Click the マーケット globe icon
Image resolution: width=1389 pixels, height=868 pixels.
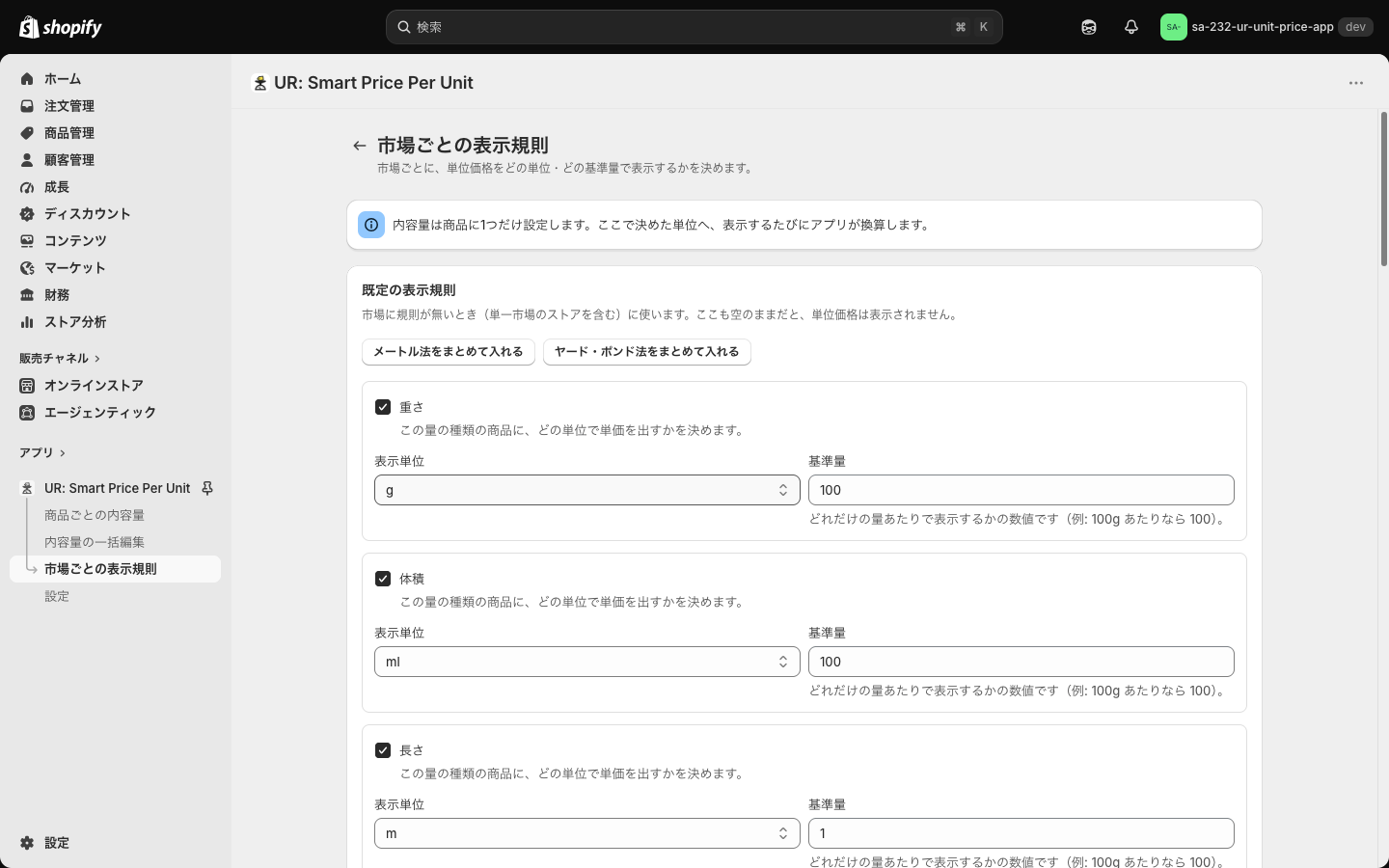coord(27,268)
